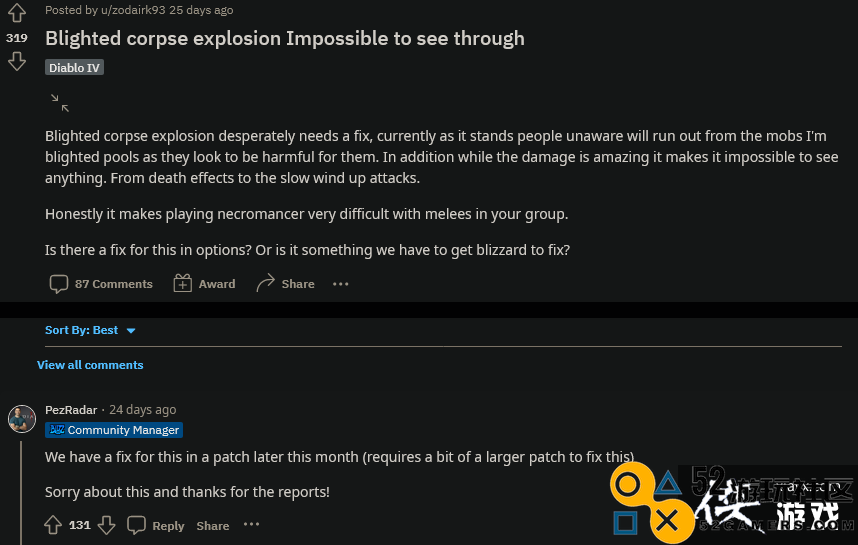Click the Community Manager flair badge
This screenshot has height=545, width=858.
114,430
